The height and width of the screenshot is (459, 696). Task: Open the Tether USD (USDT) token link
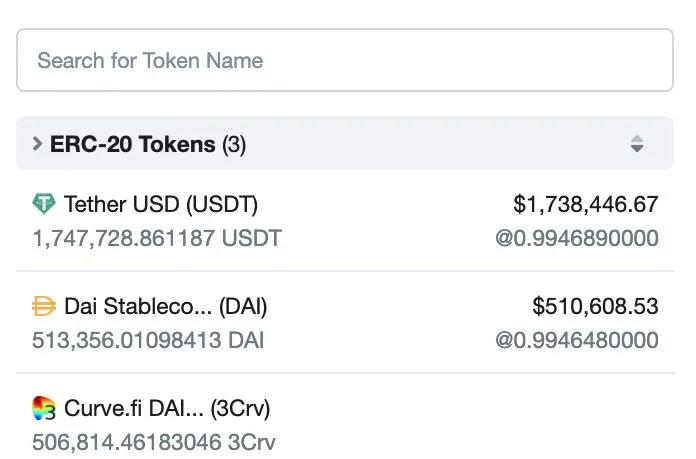coord(161,204)
